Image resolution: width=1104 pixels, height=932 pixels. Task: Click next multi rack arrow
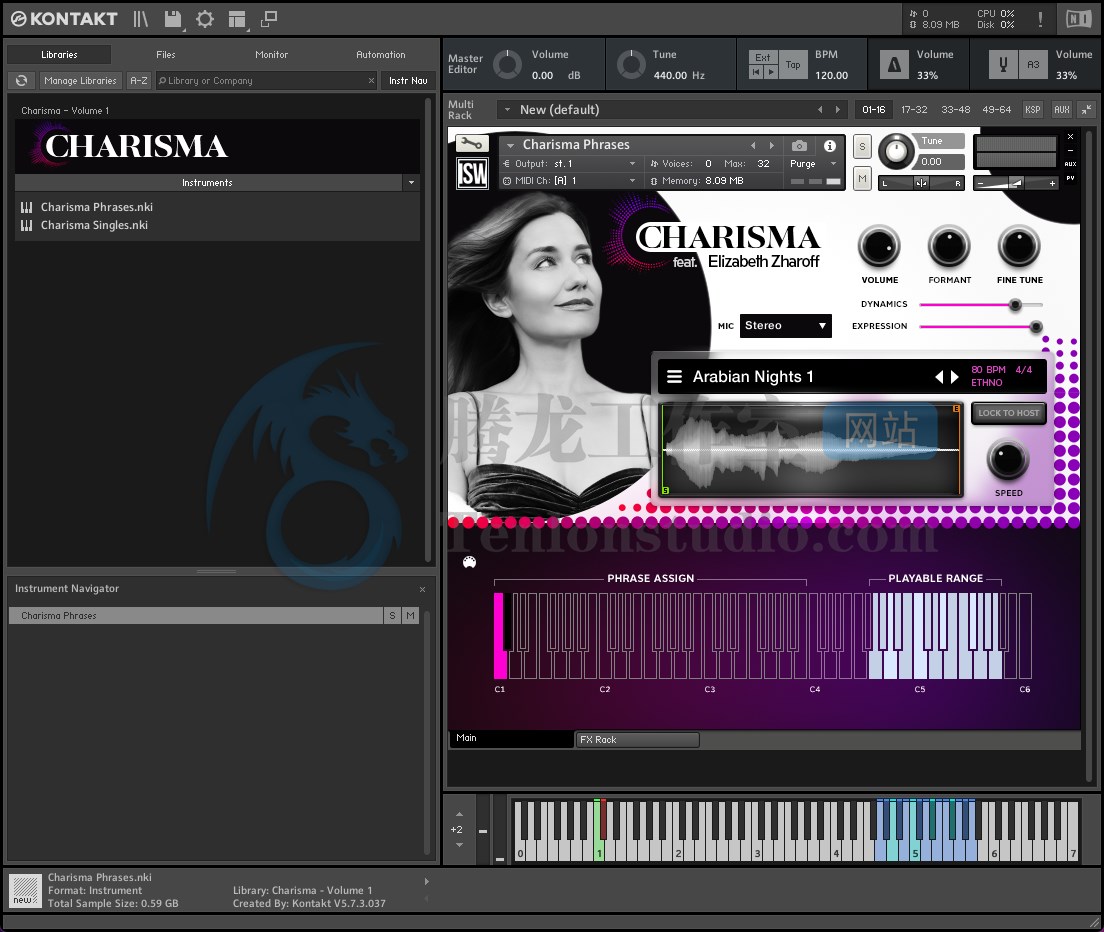[x=837, y=110]
